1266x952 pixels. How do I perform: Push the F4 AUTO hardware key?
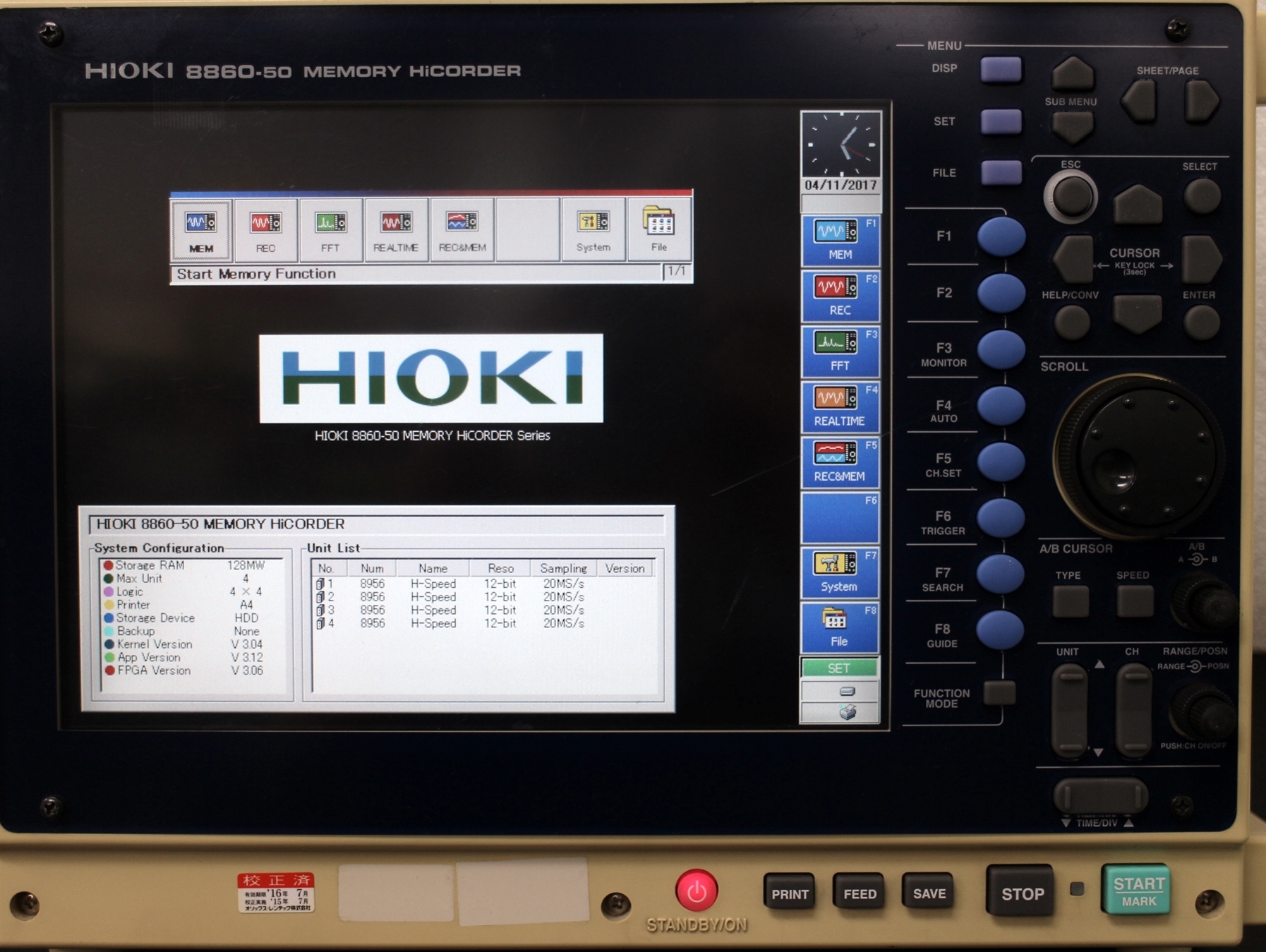point(1001,405)
